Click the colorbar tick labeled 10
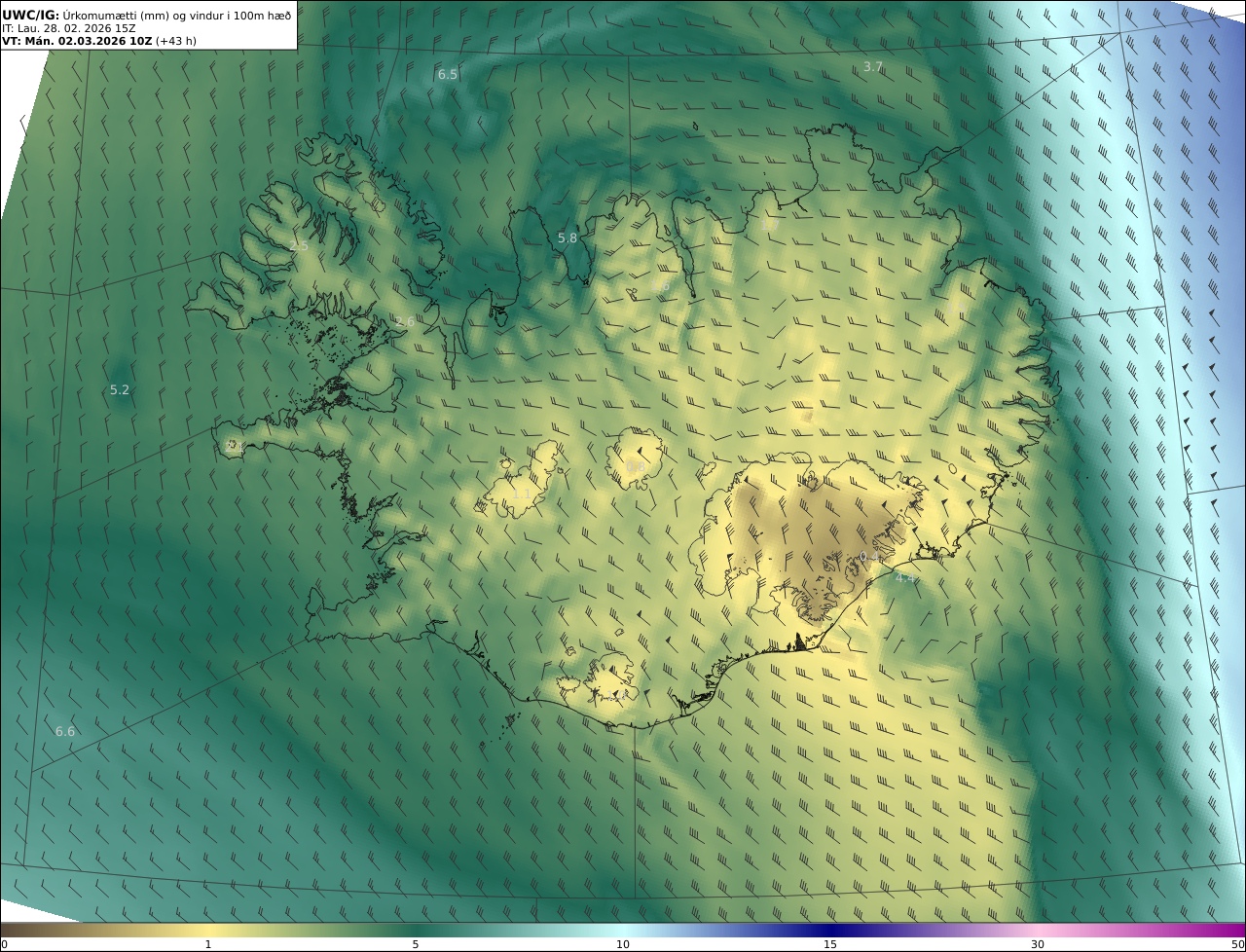Screen dimensions: 1246x952 point(623,944)
